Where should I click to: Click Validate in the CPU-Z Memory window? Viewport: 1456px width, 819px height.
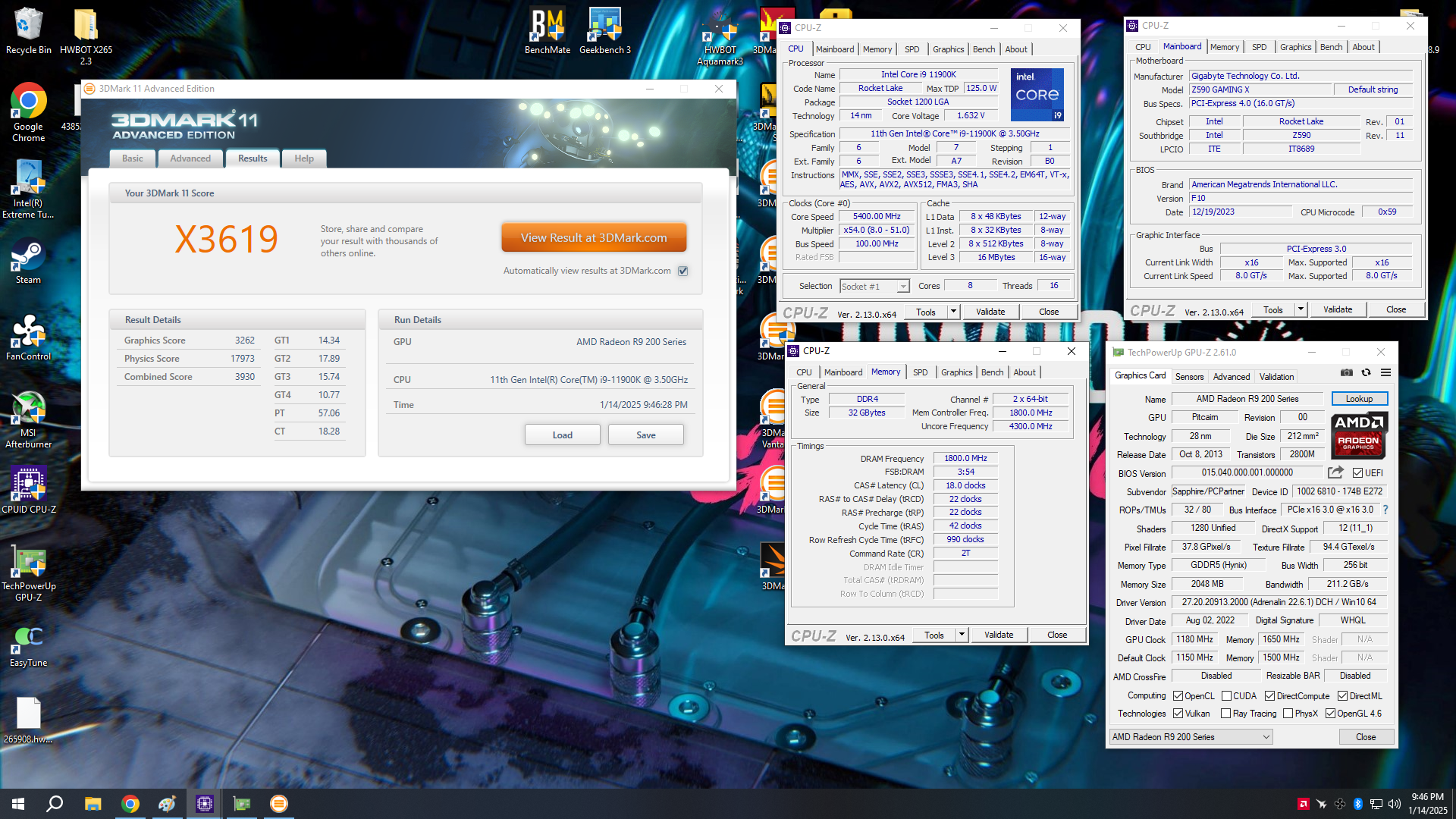[999, 635]
